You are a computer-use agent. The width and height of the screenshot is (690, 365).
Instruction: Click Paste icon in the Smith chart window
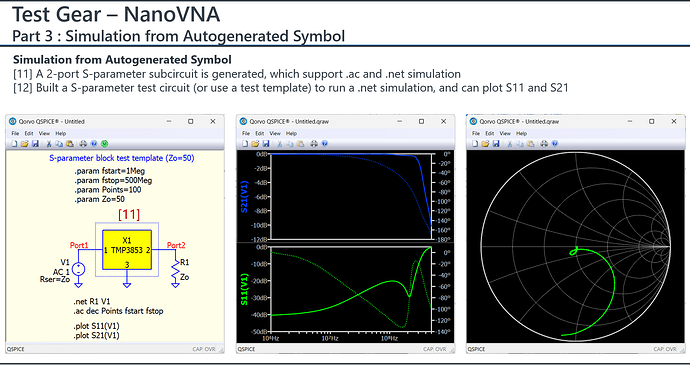coord(531,144)
